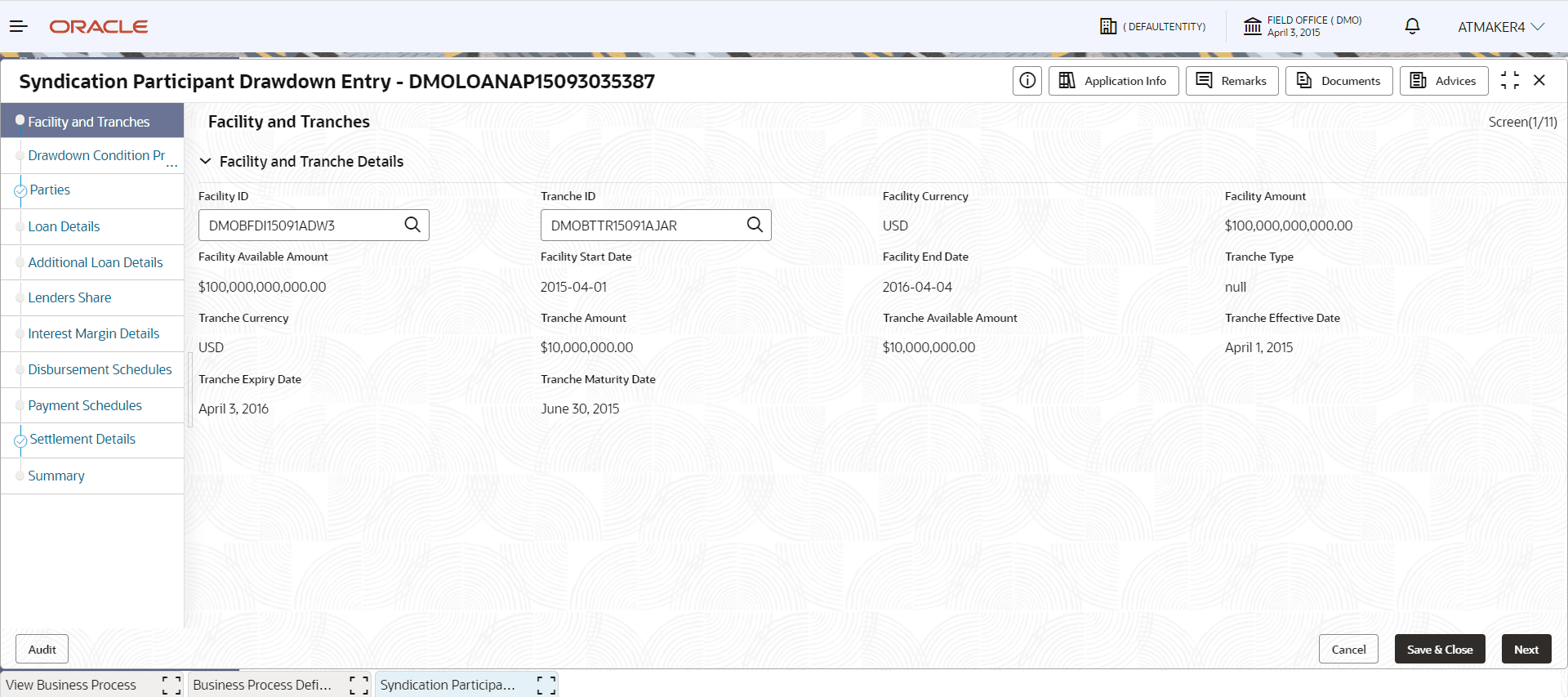
Task: Click the Screen(1/11) indicator
Action: coord(1522,122)
